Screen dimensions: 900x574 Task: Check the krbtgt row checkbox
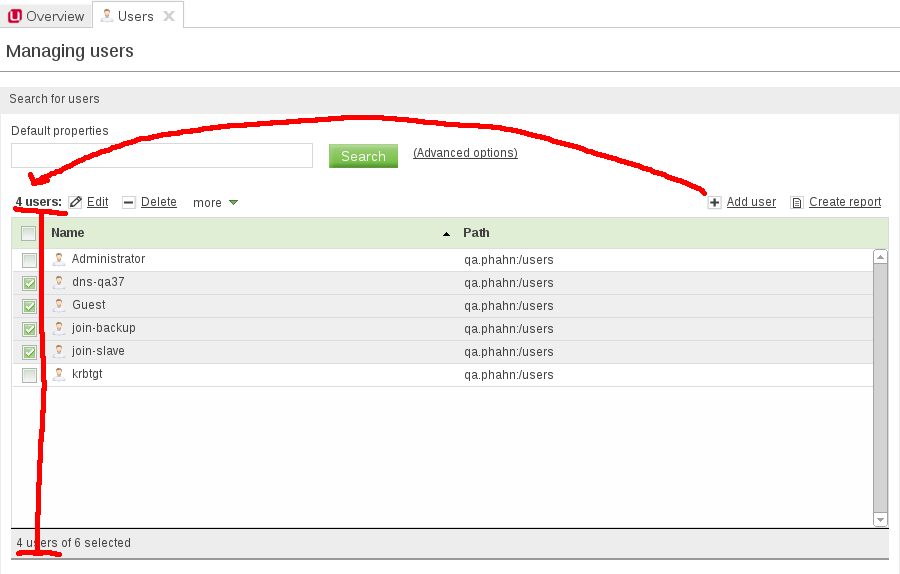coord(29,375)
